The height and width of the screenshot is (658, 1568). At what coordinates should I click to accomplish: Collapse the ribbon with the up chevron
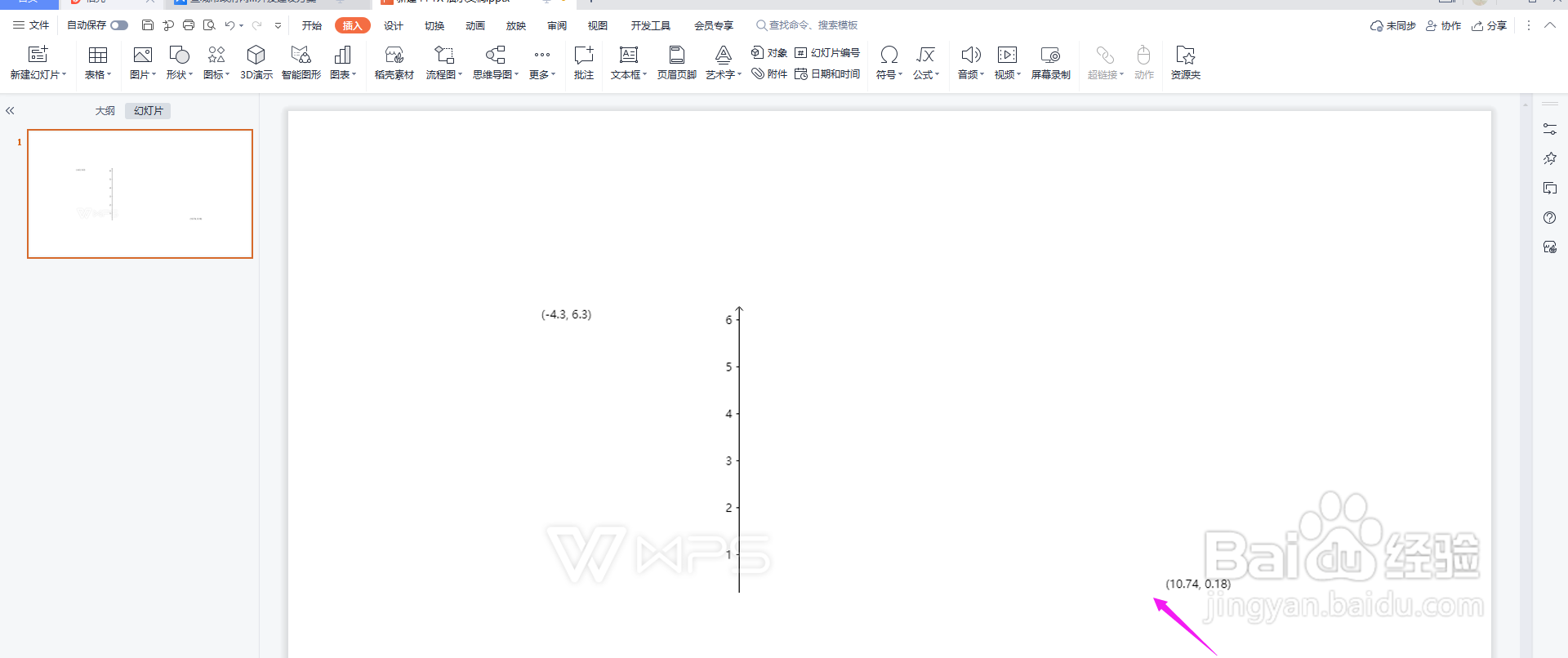[1550, 25]
